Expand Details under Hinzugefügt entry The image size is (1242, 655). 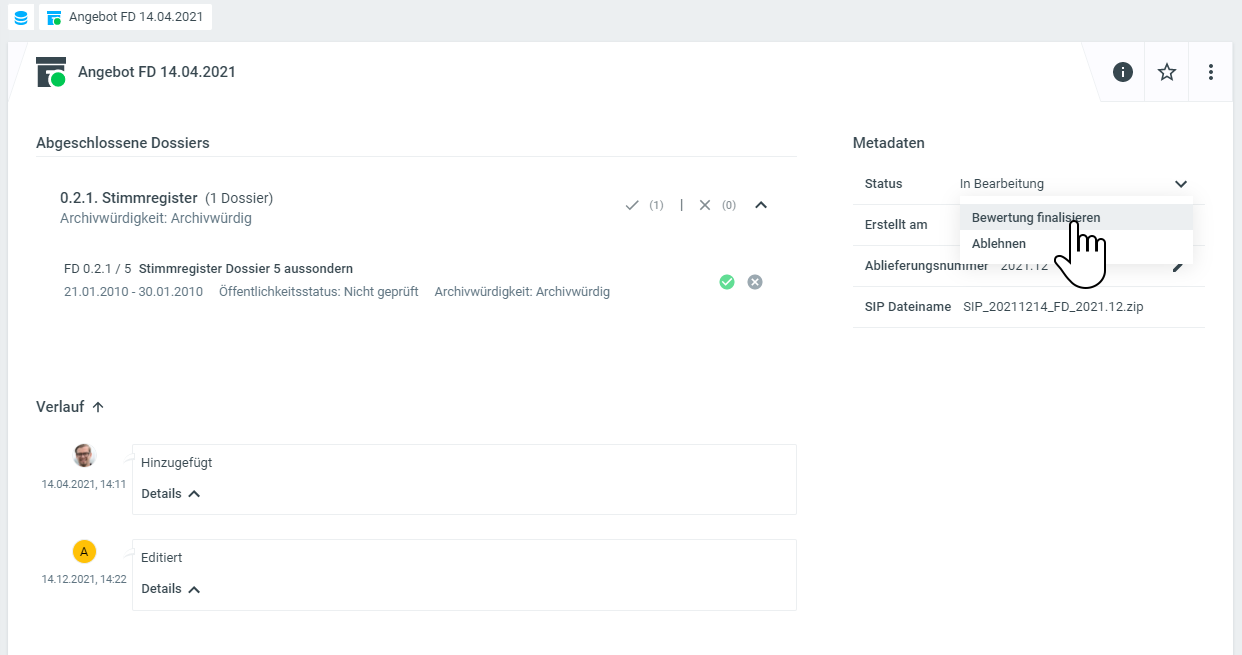pyautogui.click(x=171, y=494)
